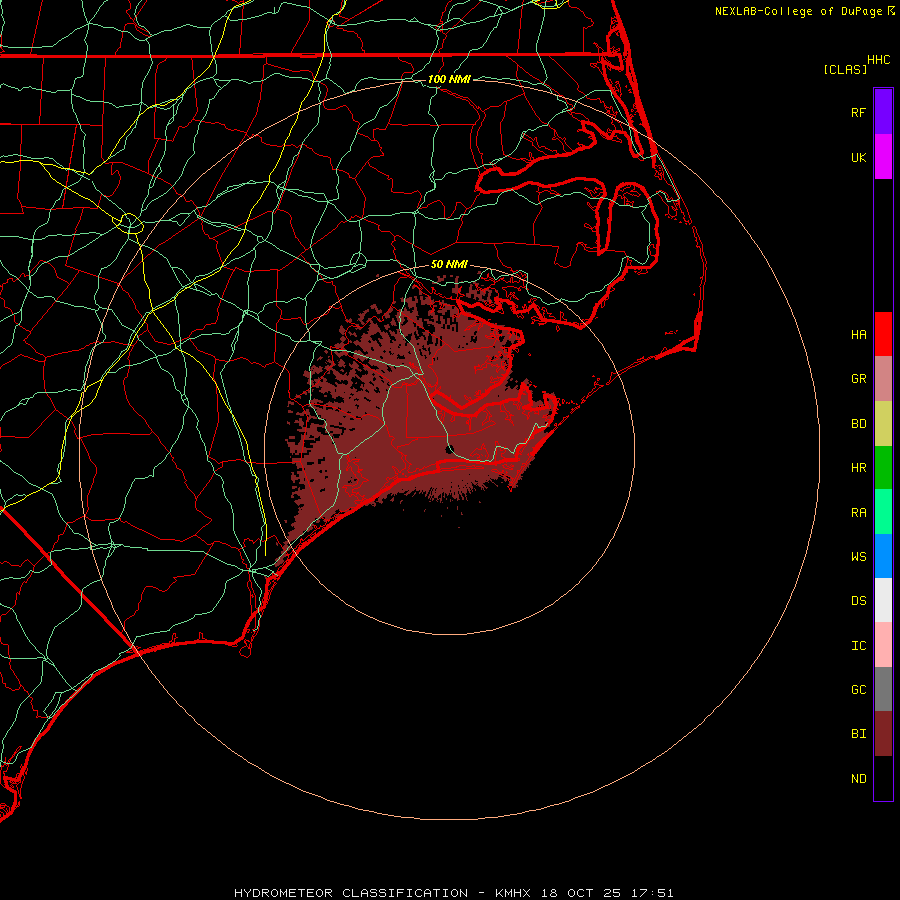Click the GC legend label
The height and width of the screenshot is (900, 900).
[x=859, y=689]
